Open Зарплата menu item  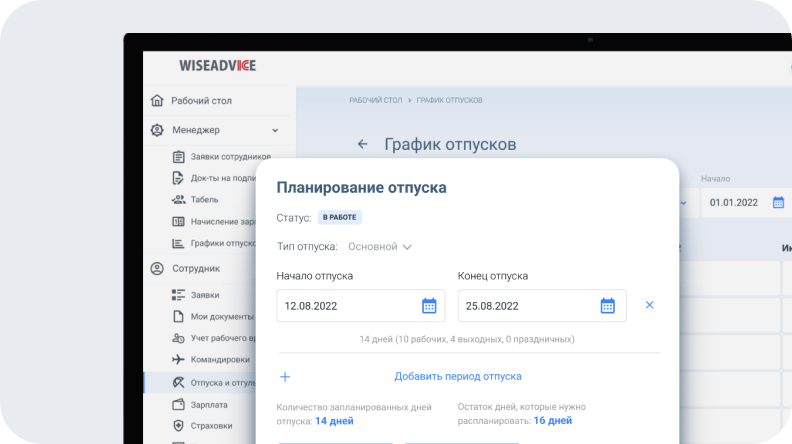[x=209, y=405]
